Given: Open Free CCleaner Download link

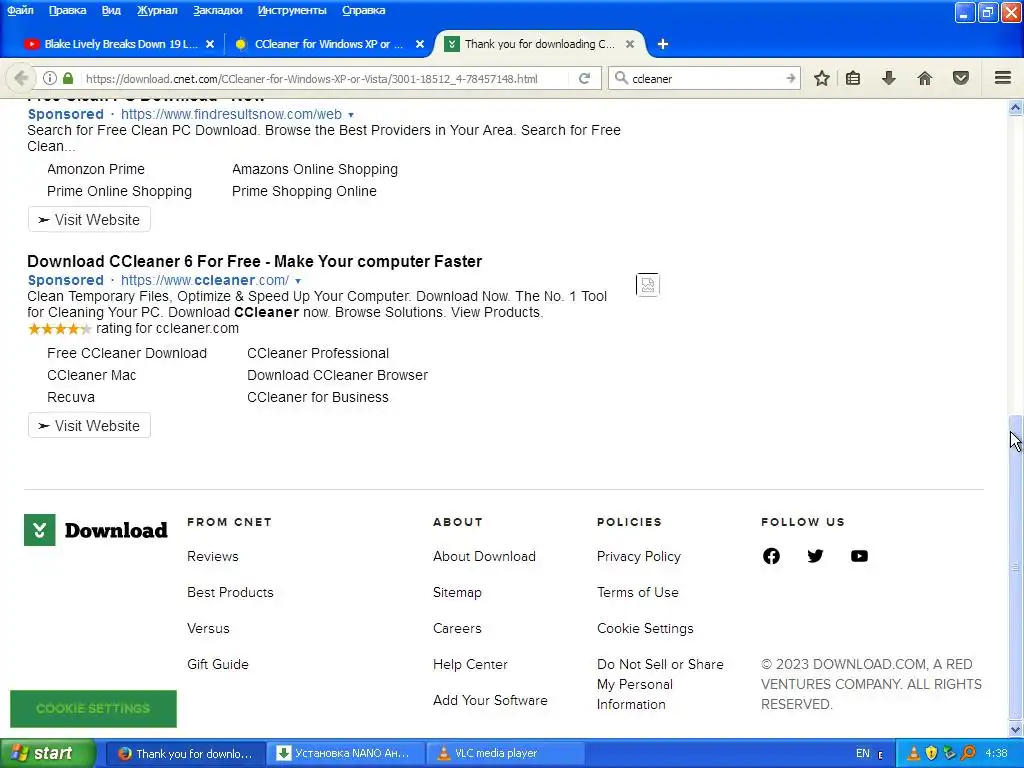Looking at the screenshot, I should [x=127, y=353].
